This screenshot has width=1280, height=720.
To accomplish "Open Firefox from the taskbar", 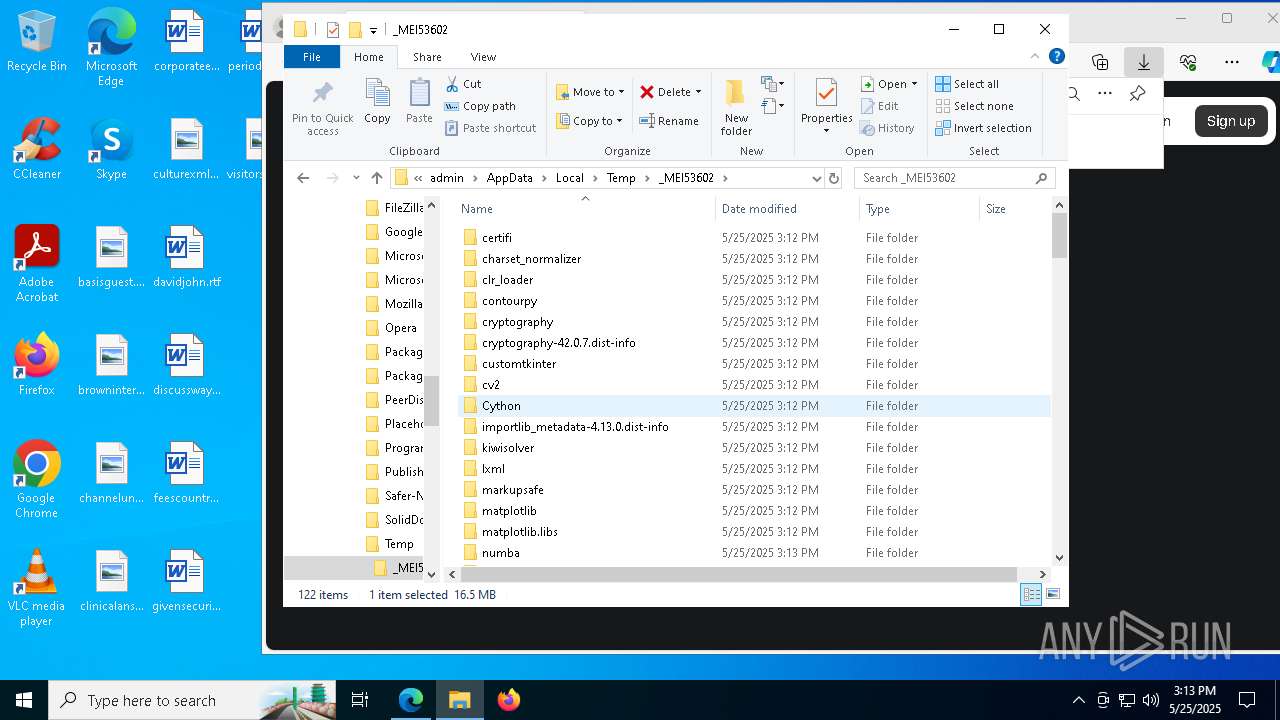I will click(x=509, y=700).
